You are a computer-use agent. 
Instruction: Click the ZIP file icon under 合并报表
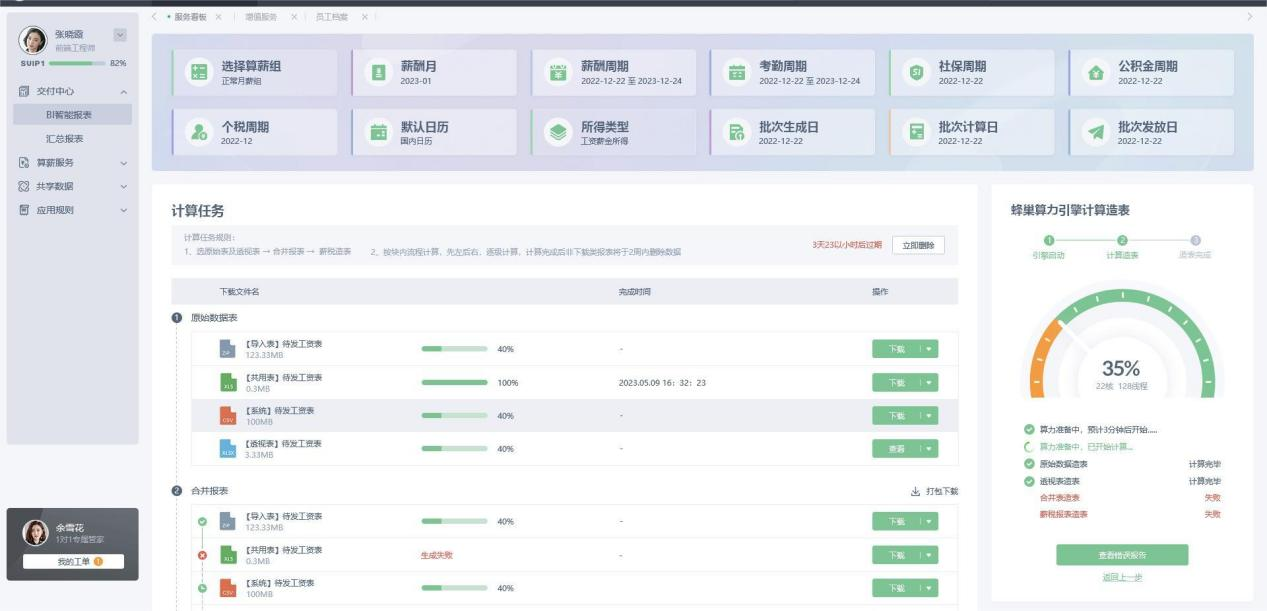tap(227, 521)
